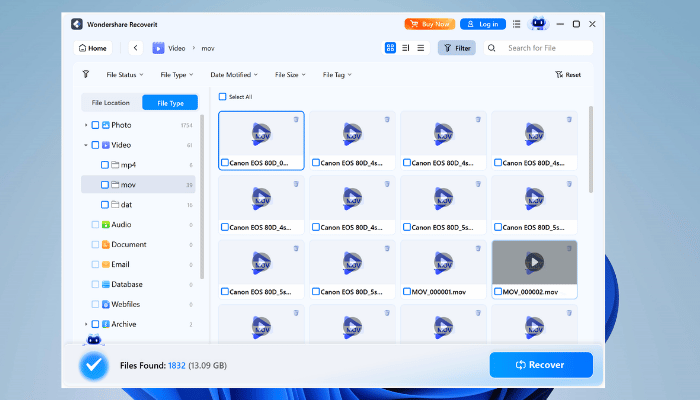Go to the Home screen
The height and width of the screenshot is (400, 700).
point(93,48)
